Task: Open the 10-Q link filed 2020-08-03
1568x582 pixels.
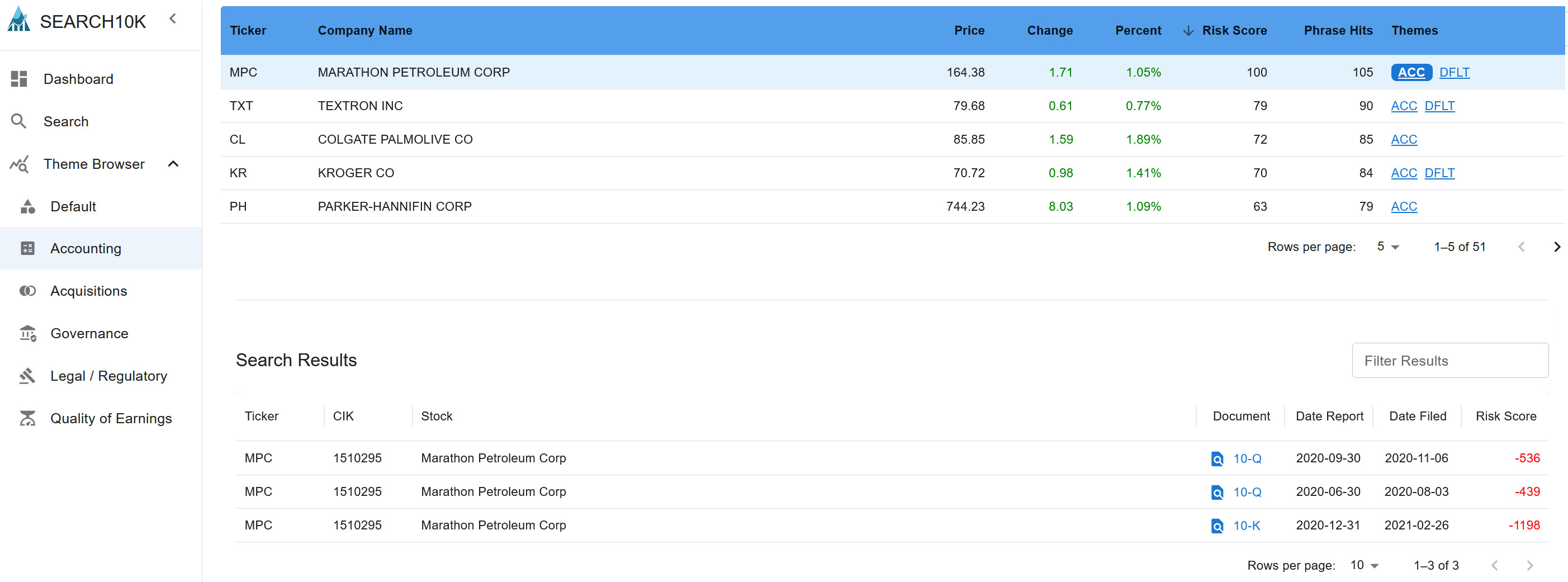Action: point(1247,492)
